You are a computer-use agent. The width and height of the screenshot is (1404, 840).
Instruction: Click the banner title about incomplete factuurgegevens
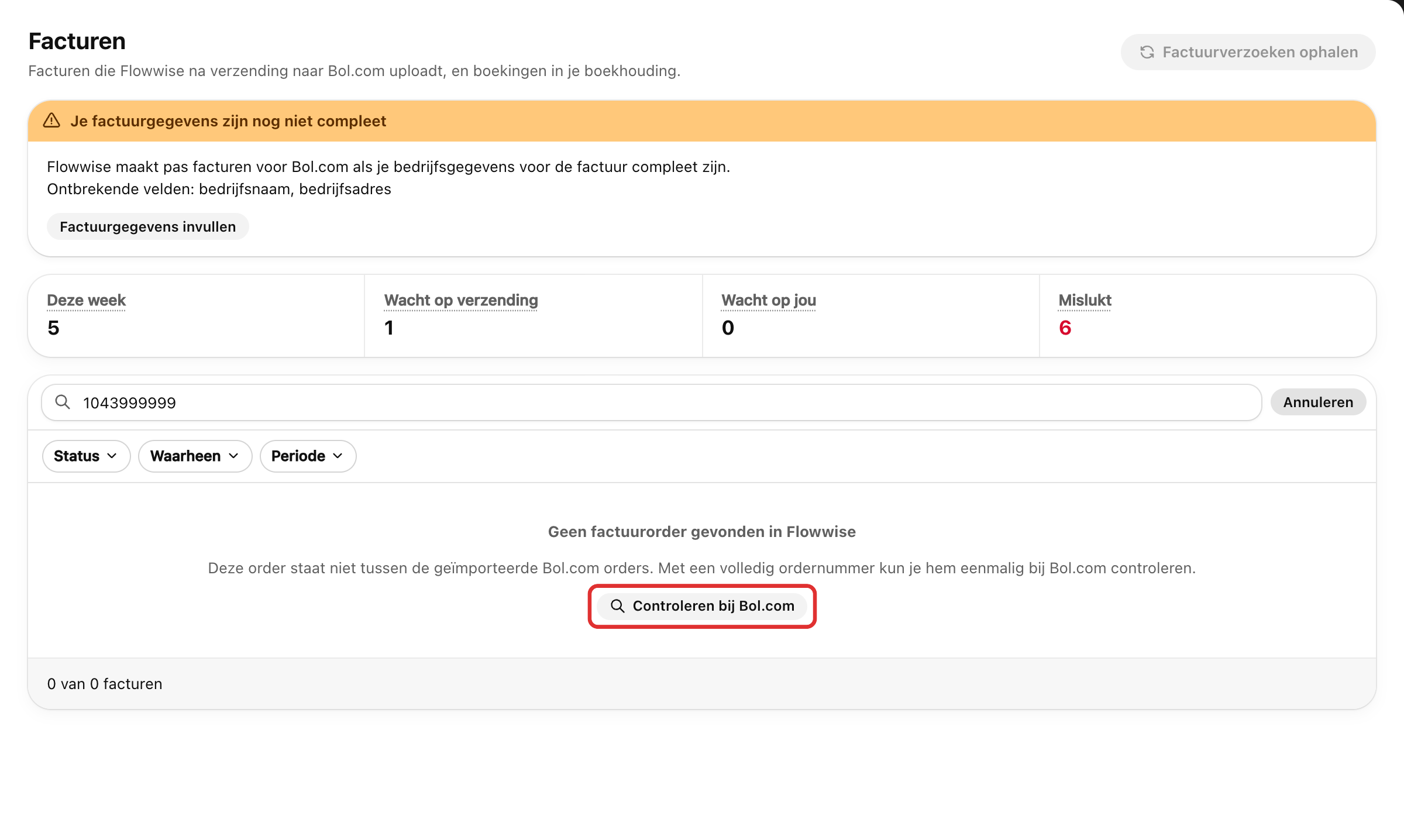[228, 121]
